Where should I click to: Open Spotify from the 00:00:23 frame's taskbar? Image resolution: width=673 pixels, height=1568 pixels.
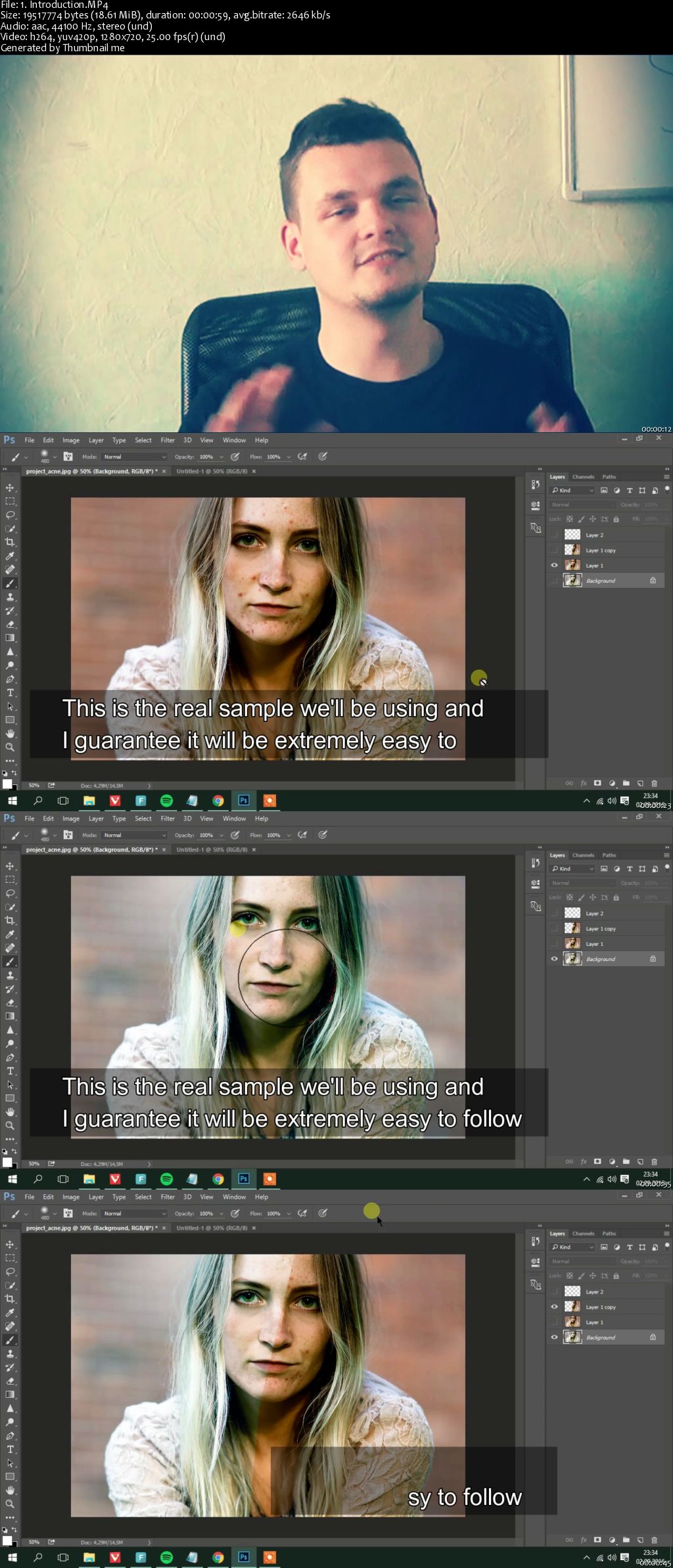(x=167, y=801)
